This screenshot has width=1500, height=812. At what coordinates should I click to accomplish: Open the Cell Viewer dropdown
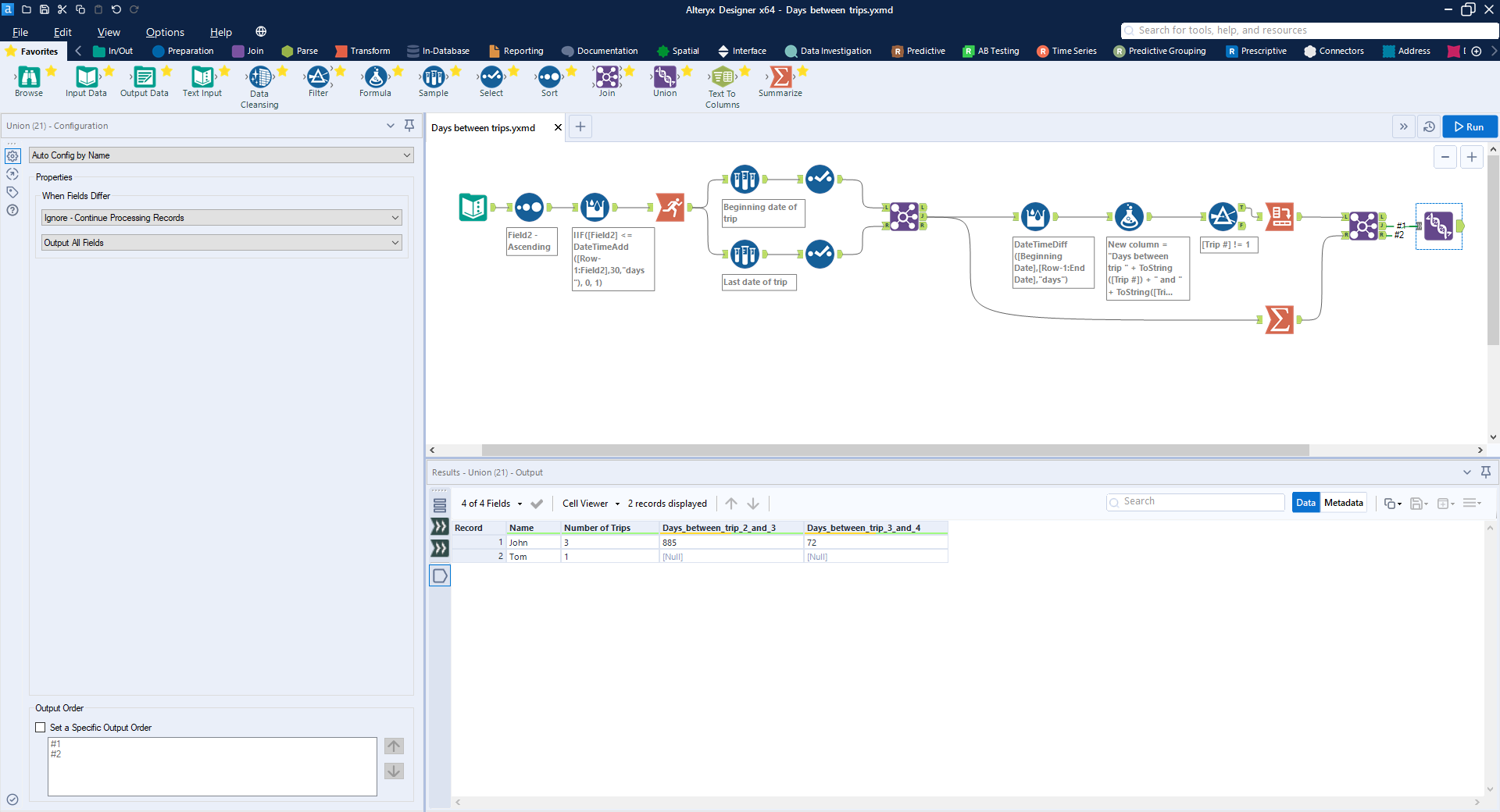[591, 504]
